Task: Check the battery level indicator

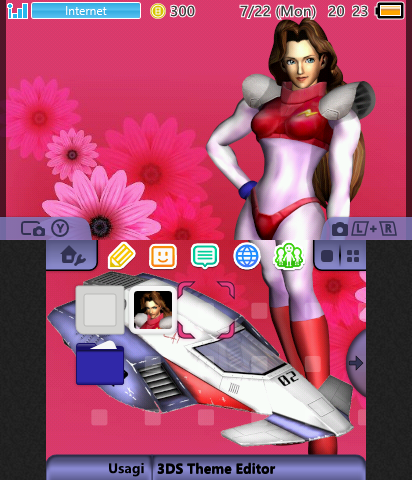Action: (x=390, y=11)
